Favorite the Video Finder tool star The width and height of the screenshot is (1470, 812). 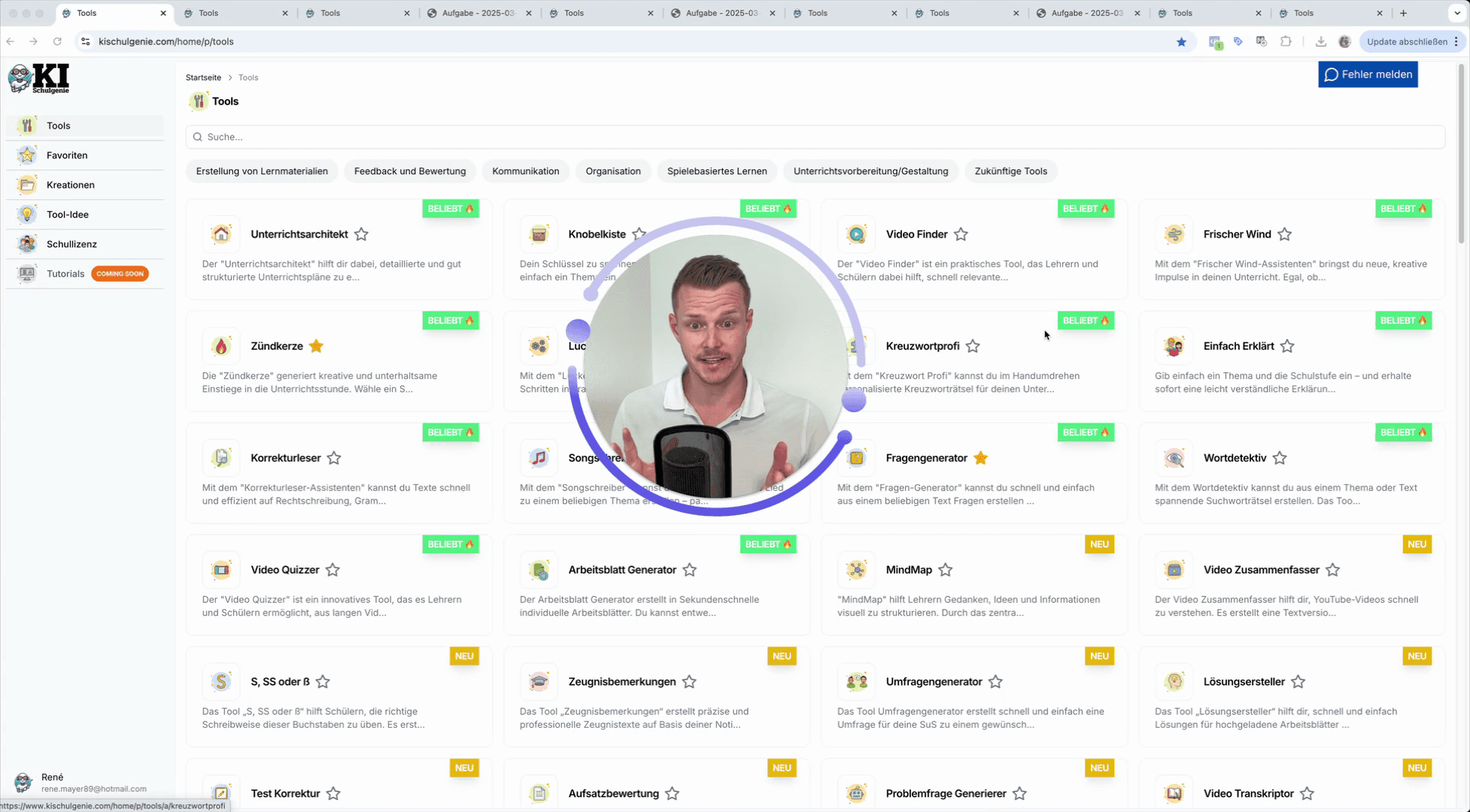tap(961, 235)
